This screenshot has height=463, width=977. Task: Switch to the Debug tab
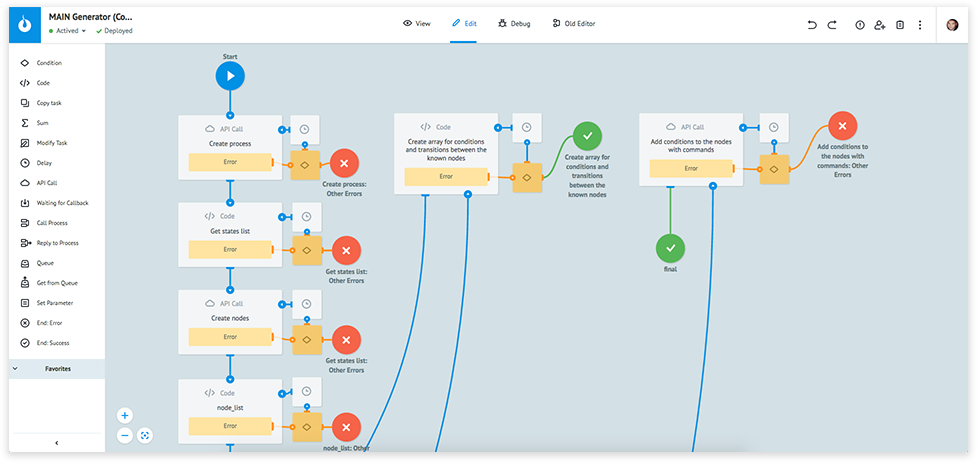[x=514, y=23]
